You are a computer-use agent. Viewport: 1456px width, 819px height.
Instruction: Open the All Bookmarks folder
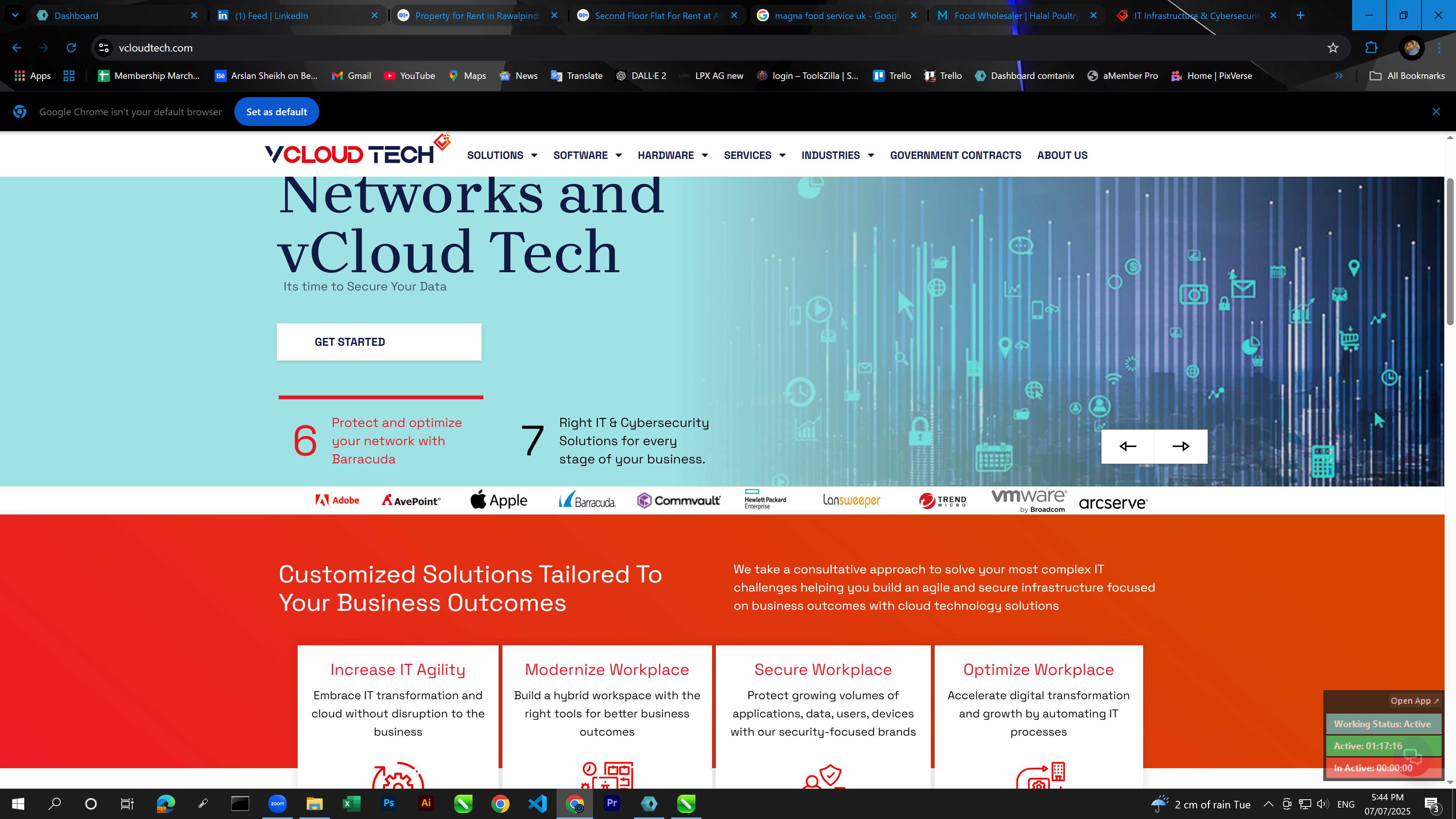click(x=1407, y=76)
